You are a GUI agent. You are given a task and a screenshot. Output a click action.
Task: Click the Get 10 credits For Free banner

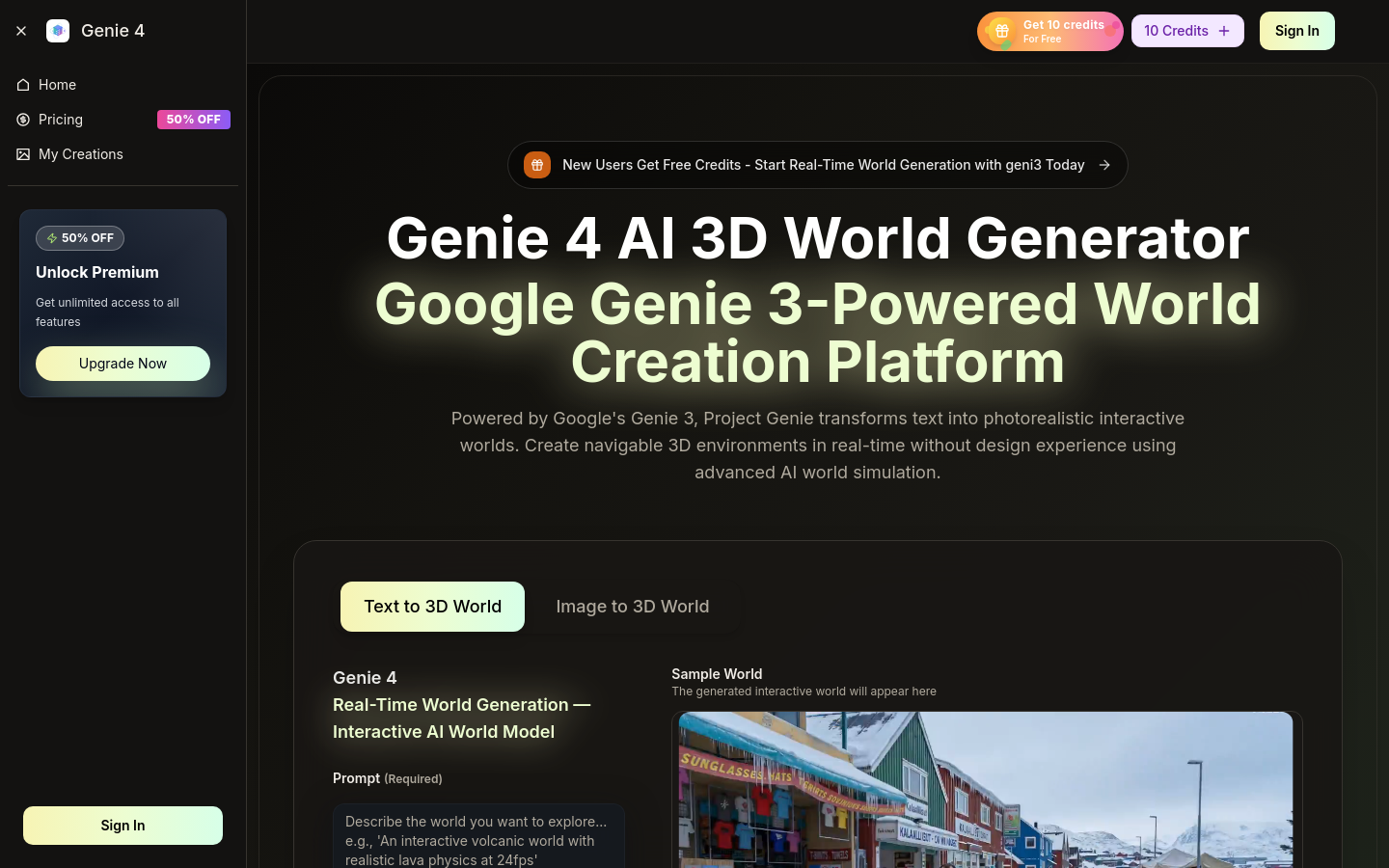(x=1050, y=31)
